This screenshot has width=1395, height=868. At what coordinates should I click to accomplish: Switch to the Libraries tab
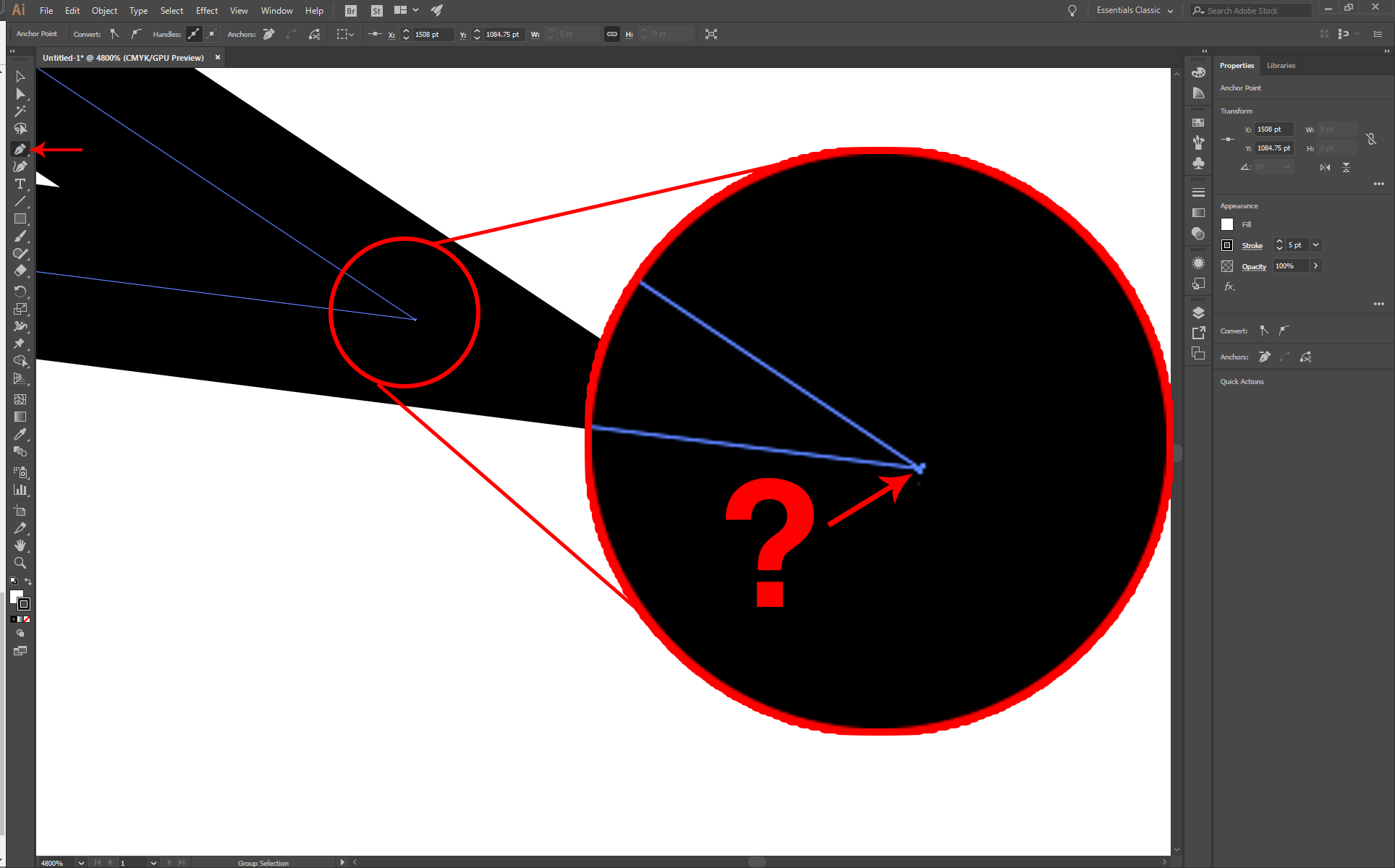click(1281, 66)
